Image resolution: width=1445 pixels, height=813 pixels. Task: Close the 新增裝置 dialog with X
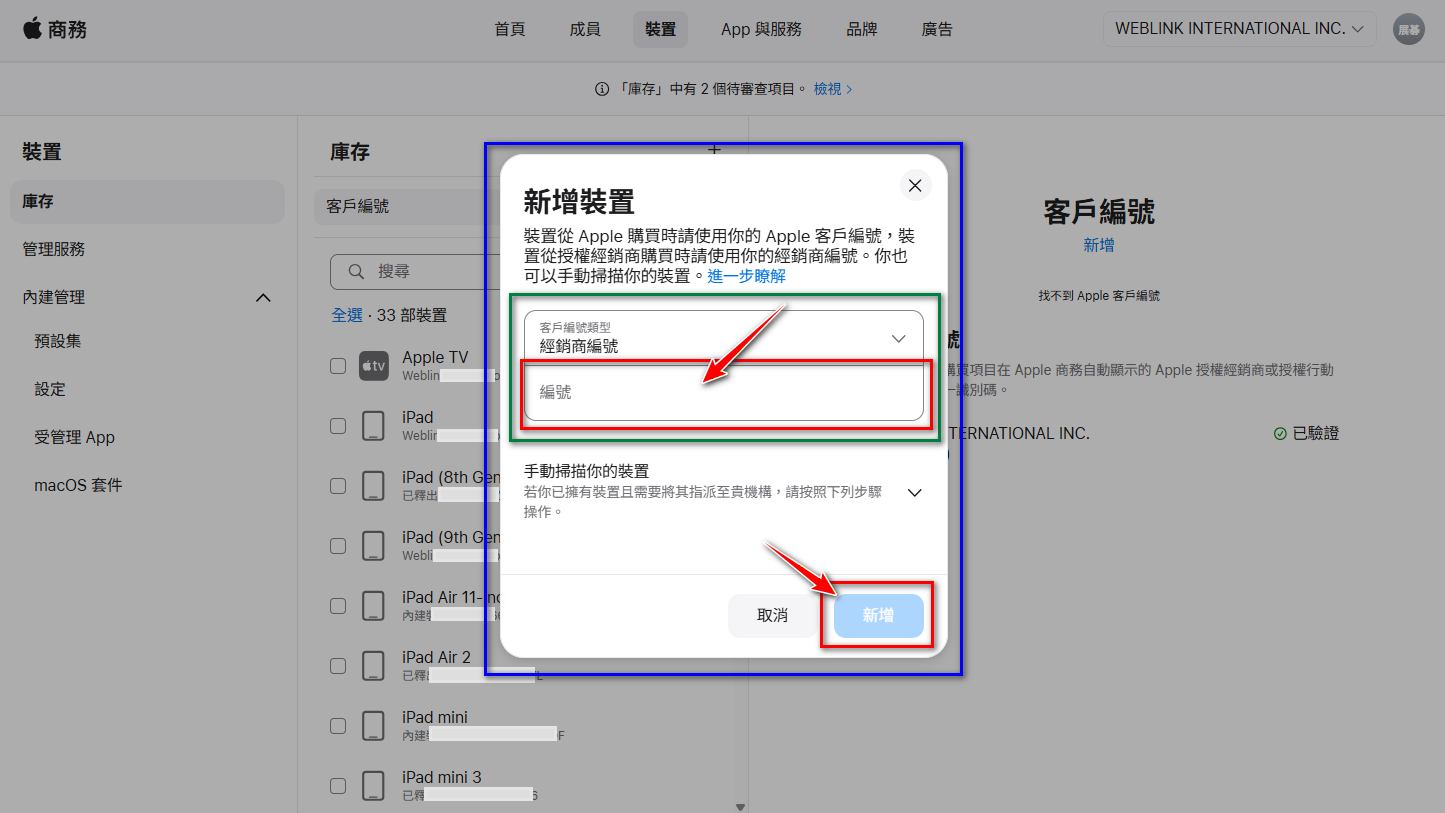[x=915, y=185]
